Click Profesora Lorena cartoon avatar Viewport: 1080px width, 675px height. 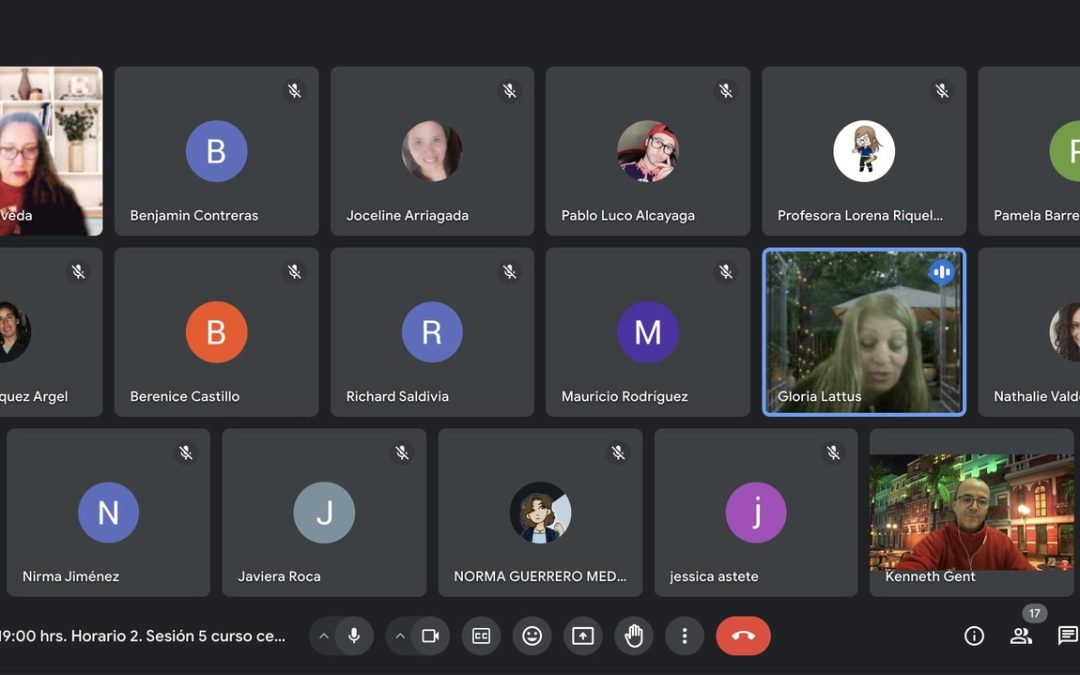click(864, 151)
